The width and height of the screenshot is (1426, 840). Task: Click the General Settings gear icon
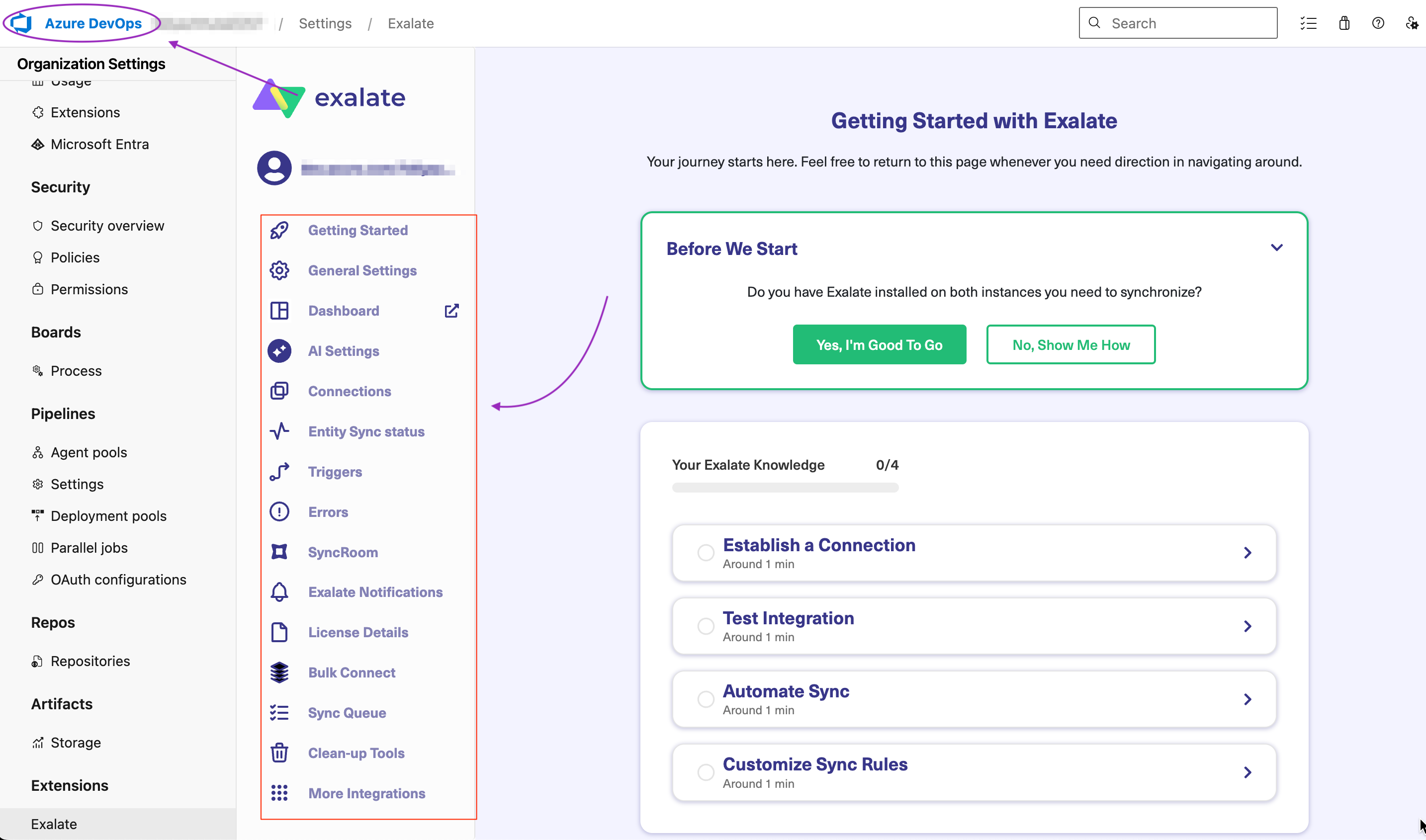[279, 270]
